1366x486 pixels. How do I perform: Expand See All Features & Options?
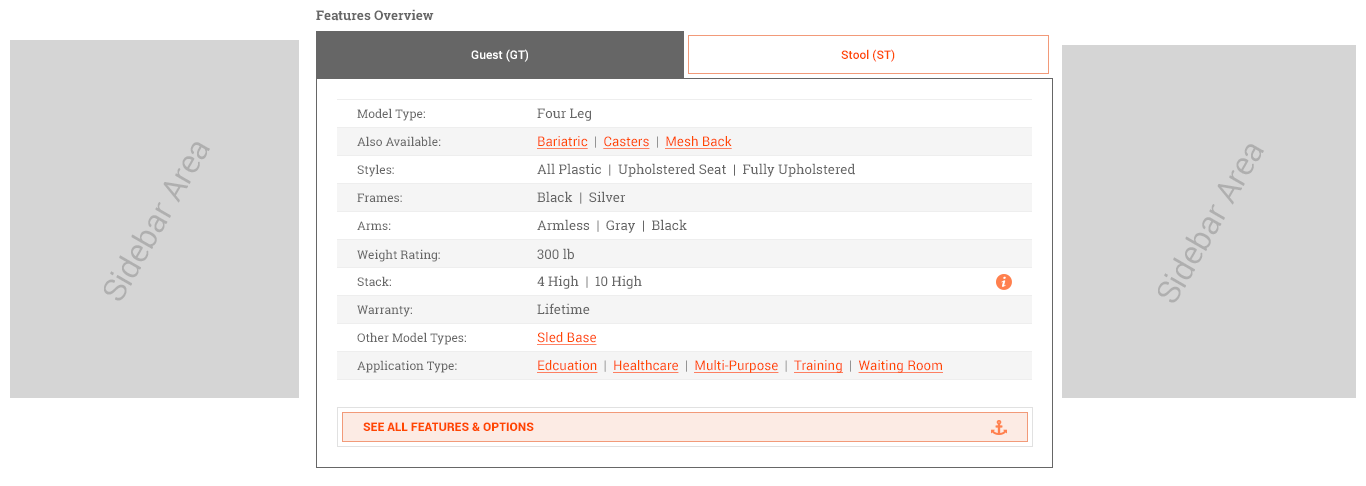(x=448, y=427)
